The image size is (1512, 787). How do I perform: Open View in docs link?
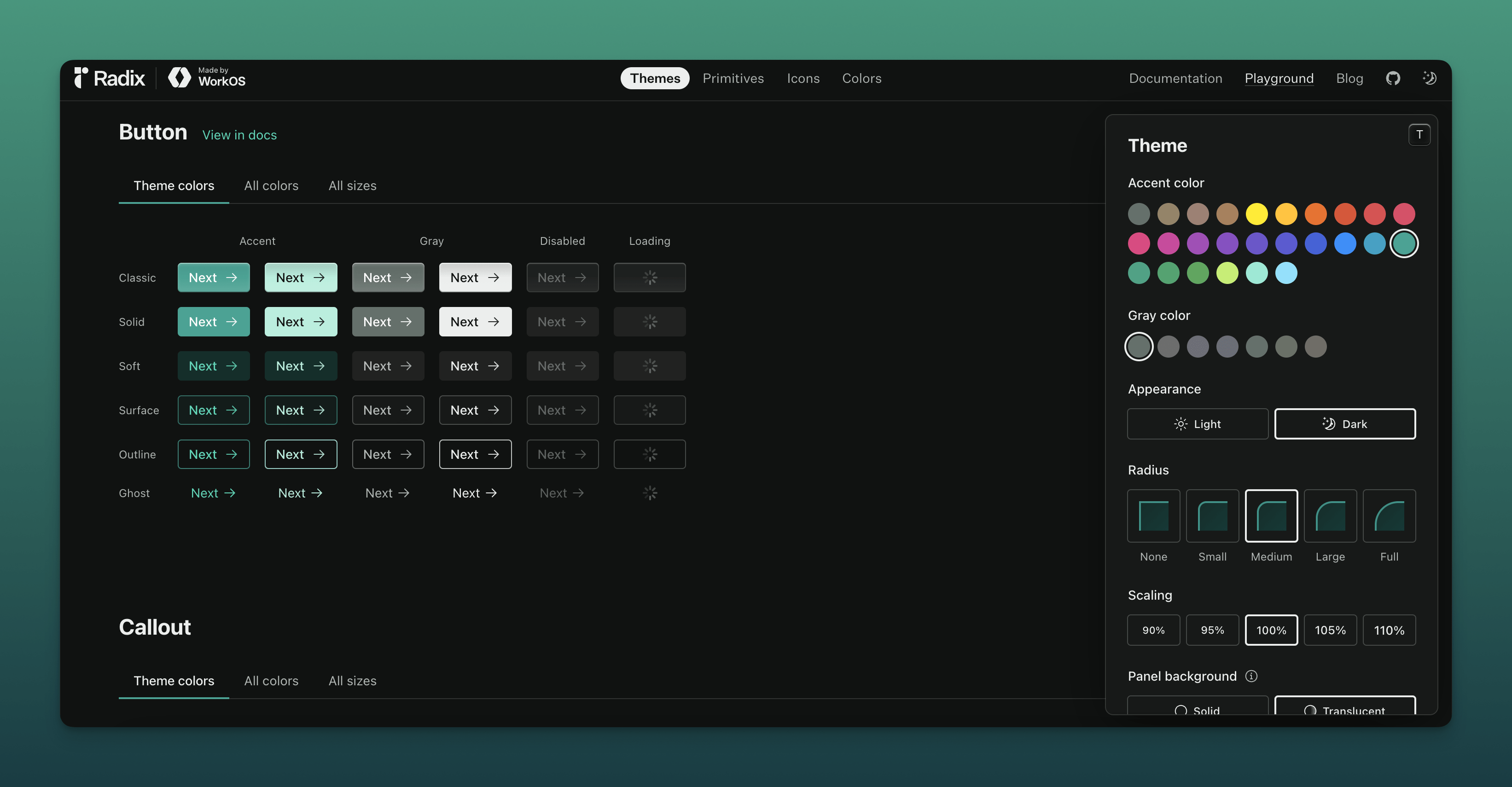(239, 135)
